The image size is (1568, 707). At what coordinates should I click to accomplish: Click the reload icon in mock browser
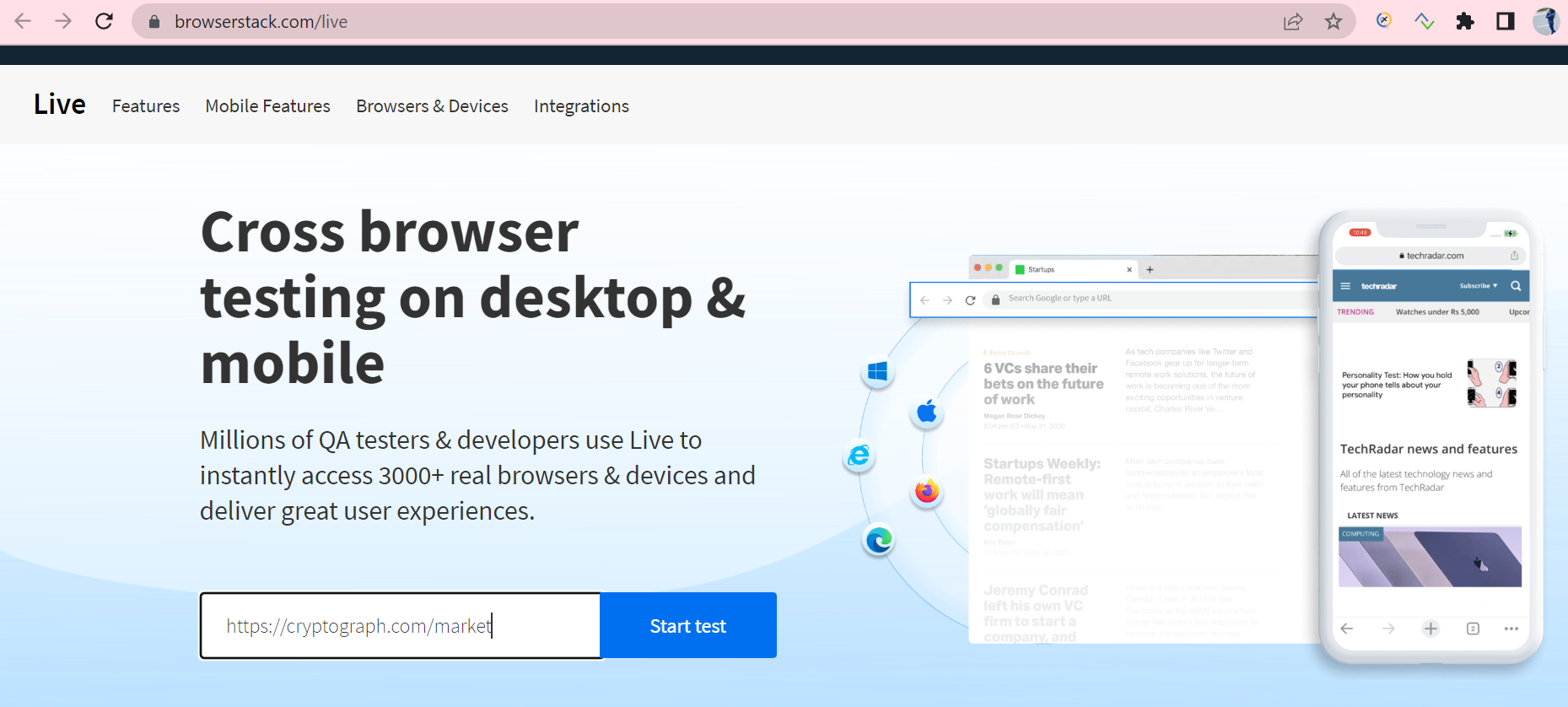pyautogui.click(x=970, y=300)
